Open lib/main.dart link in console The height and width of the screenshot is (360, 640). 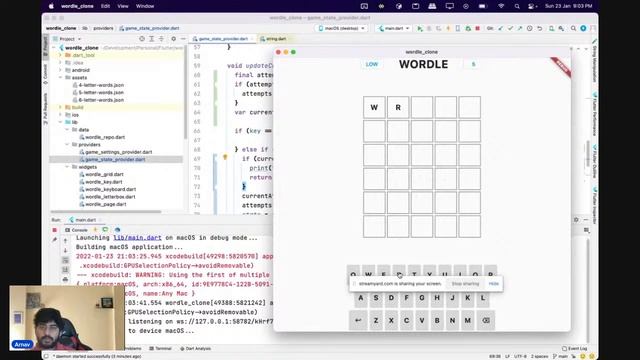[138, 238]
